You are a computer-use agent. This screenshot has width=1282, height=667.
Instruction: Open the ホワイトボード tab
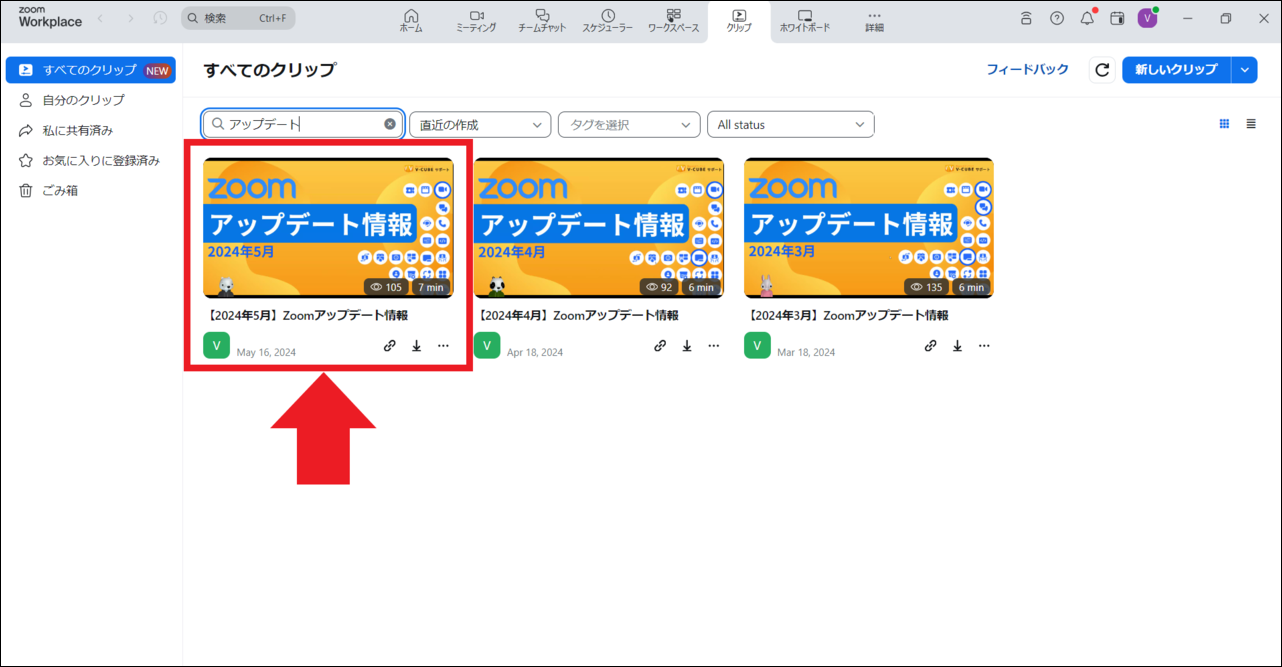click(805, 21)
